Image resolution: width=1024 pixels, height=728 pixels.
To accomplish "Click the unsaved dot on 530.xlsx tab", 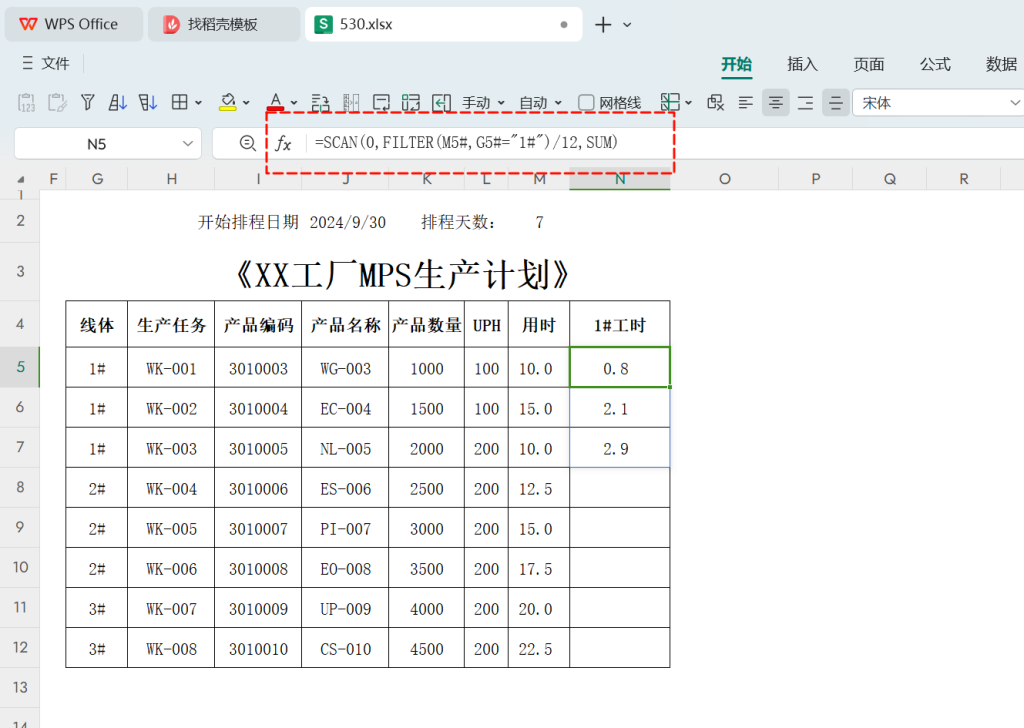I will pyautogui.click(x=564, y=25).
